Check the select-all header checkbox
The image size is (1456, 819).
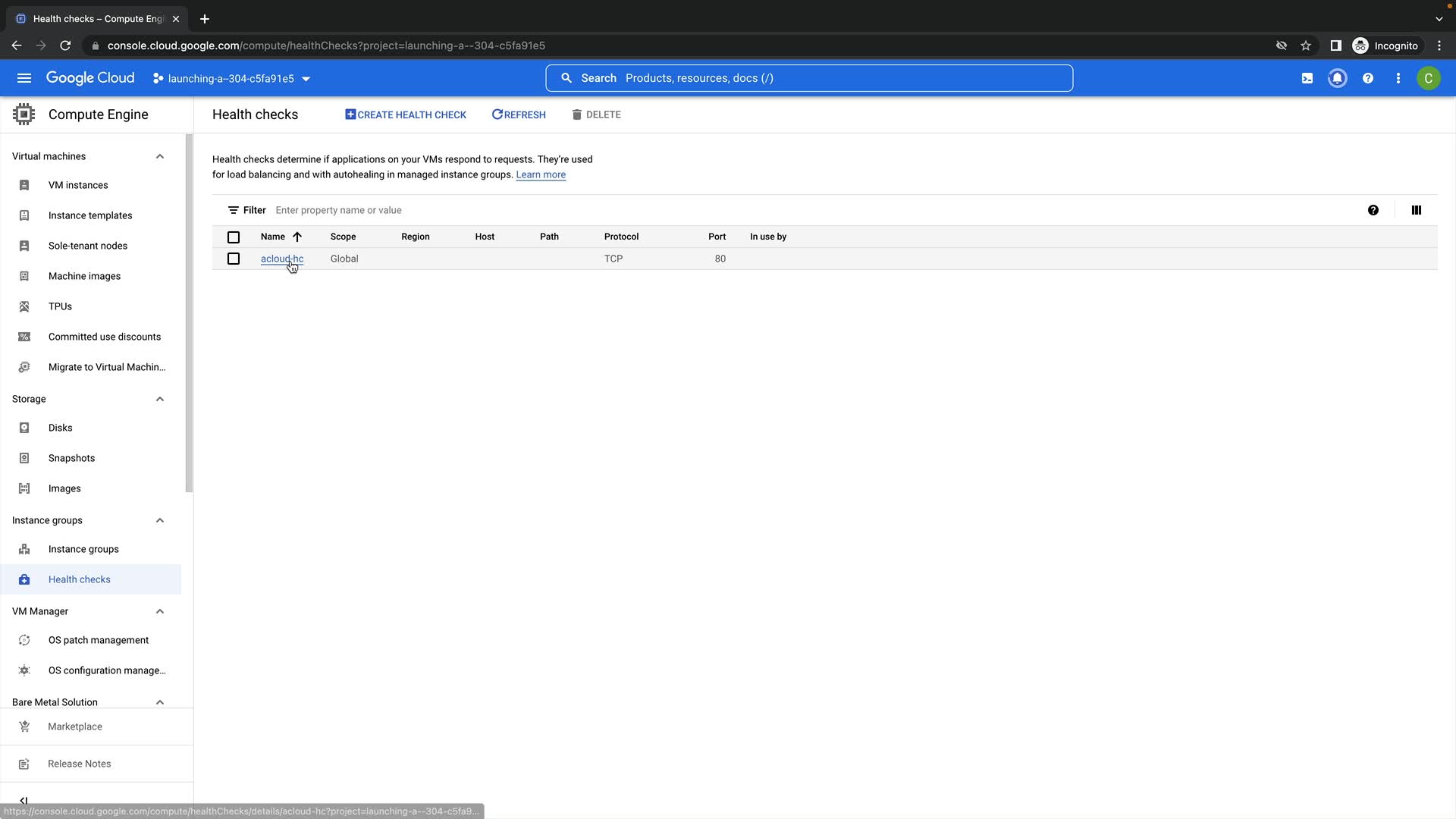[234, 237]
